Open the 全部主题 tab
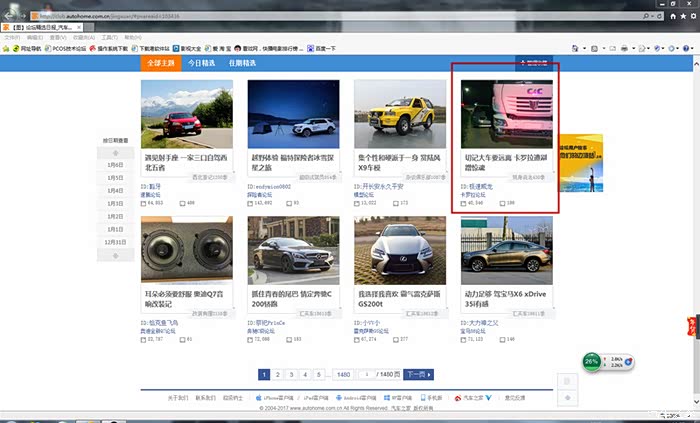The height and width of the screenshot is (423, 700). pos(159,63)
